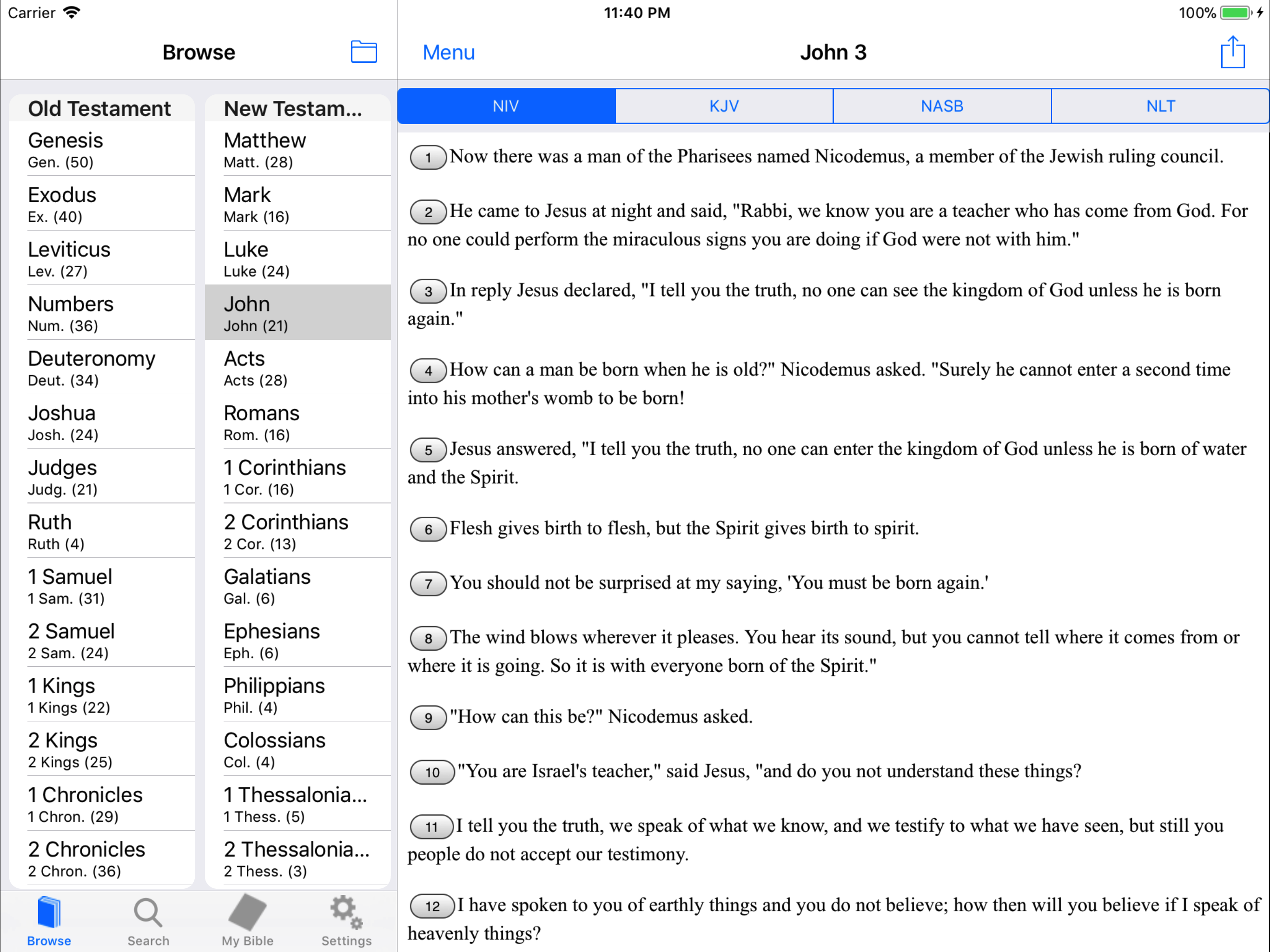
Task: Tap the verse 2 number badge
Action: [x=428, y=212]
